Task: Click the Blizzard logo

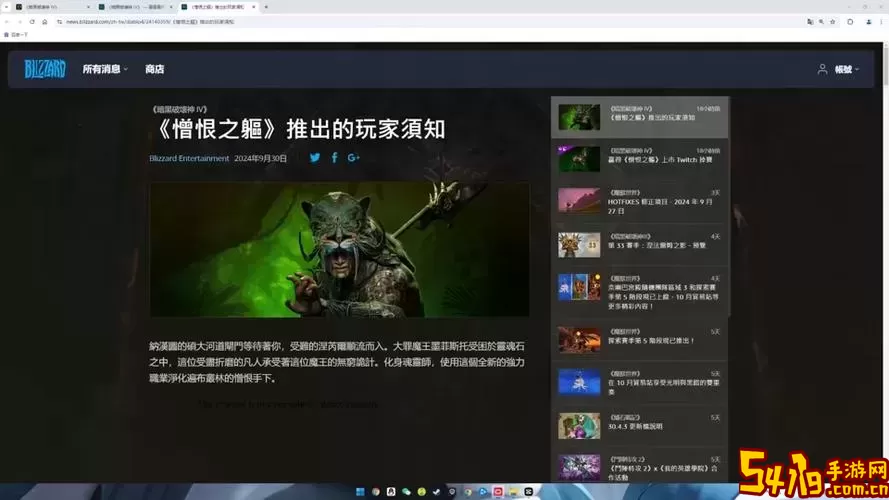Action: tap(45, 69)
